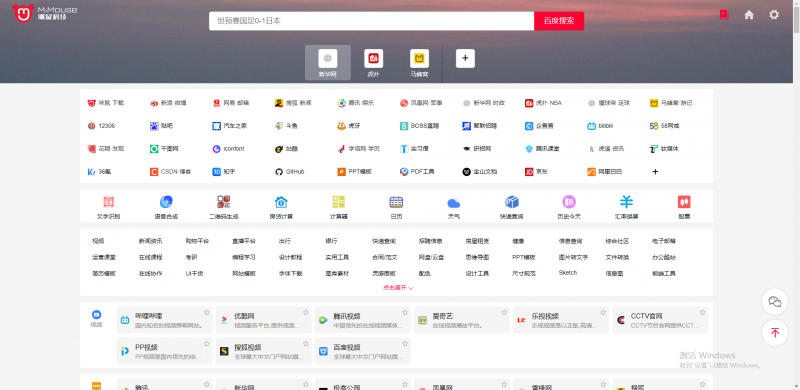Star the 百度视频 card
The image size is (800, 390).
point(405,344)
